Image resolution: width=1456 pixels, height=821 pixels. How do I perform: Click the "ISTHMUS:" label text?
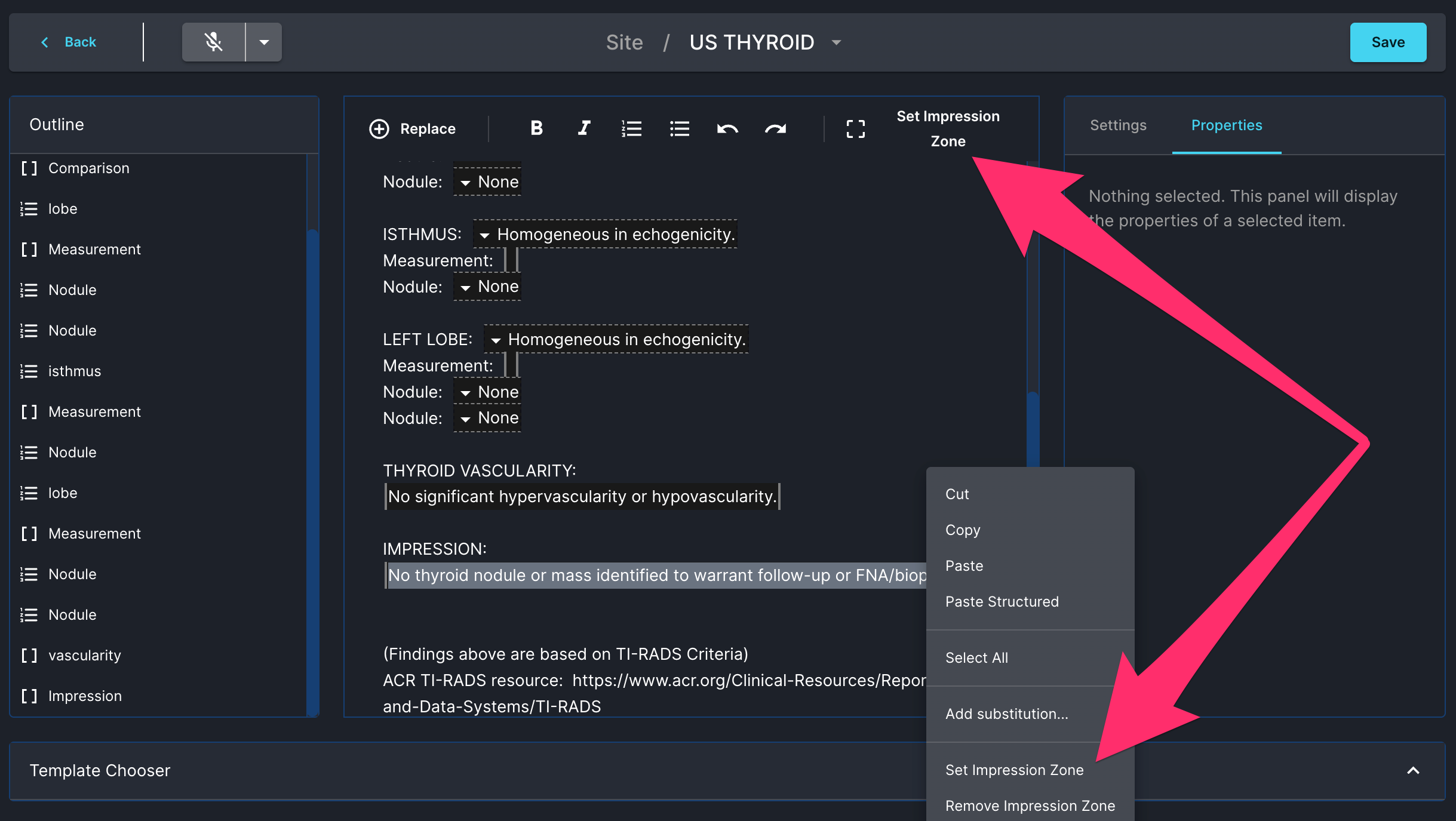click(x=422, y=234)
